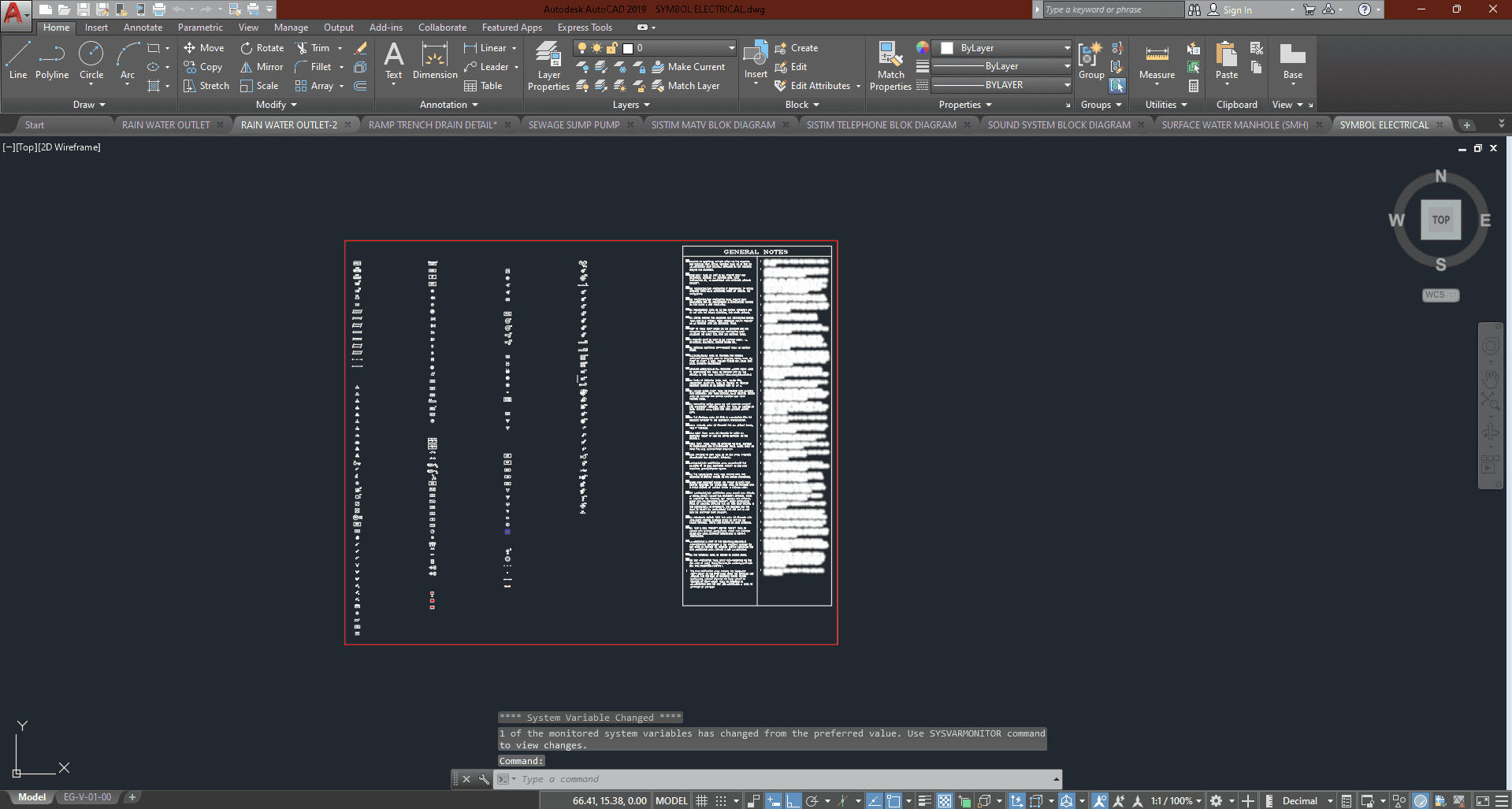Choose the Stretch tool
This screenshot has width=1512, height=809.
[206, 86]
